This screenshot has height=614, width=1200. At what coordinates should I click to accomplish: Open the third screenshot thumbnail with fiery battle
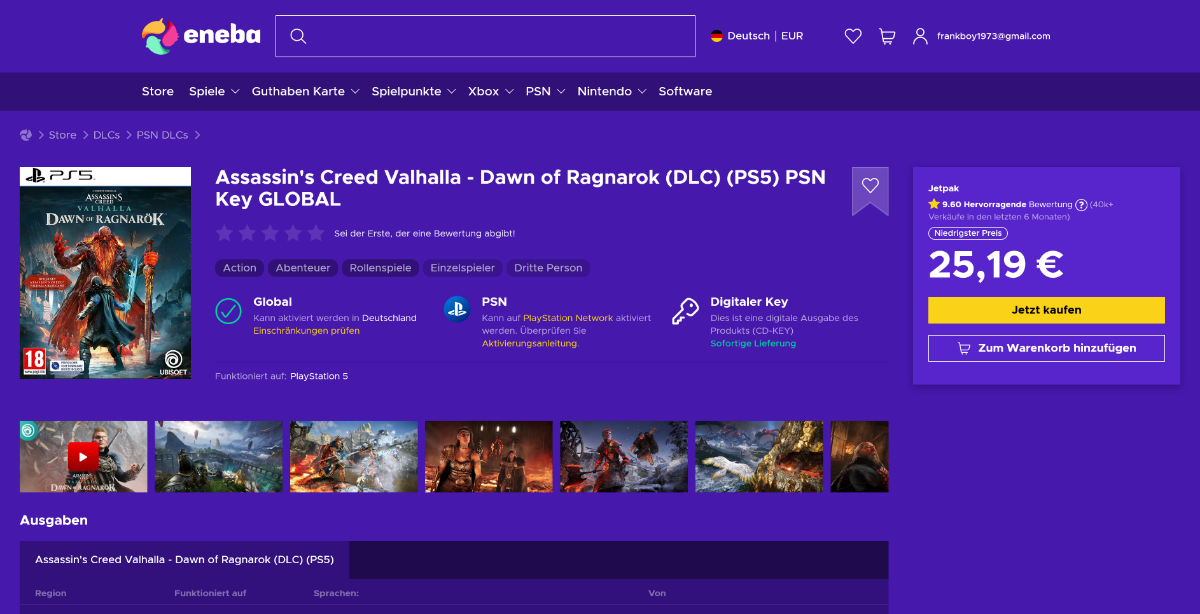[354, 456]
